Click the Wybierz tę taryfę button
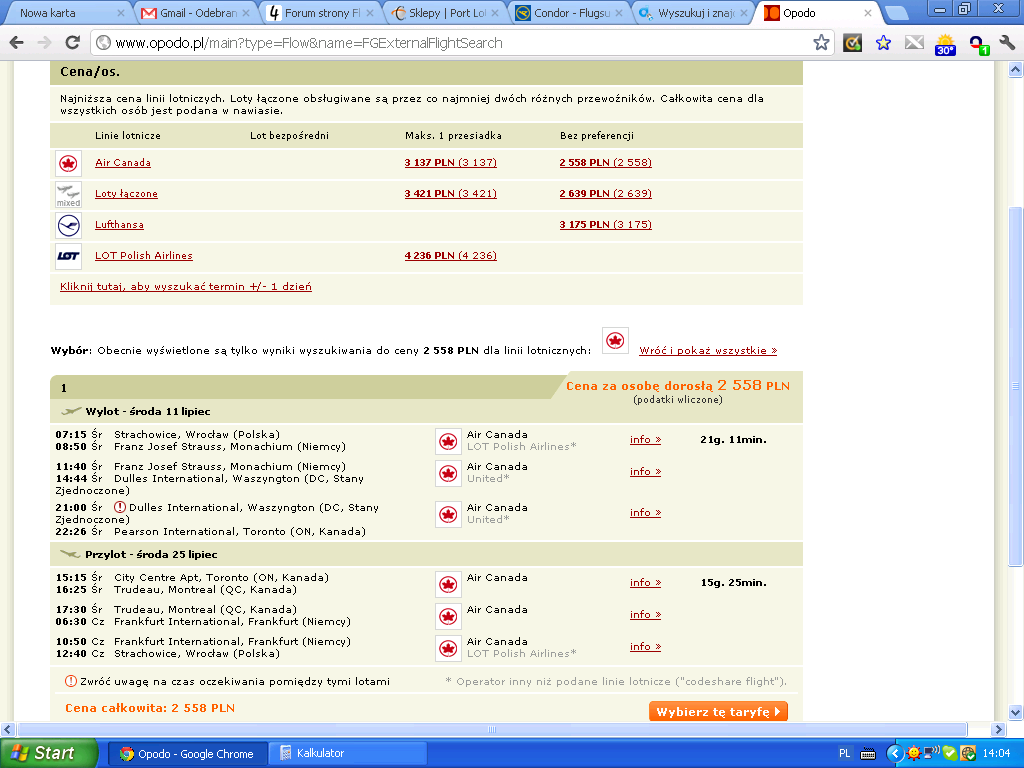Screen dimensions: 1024x768 coord(718,712)
